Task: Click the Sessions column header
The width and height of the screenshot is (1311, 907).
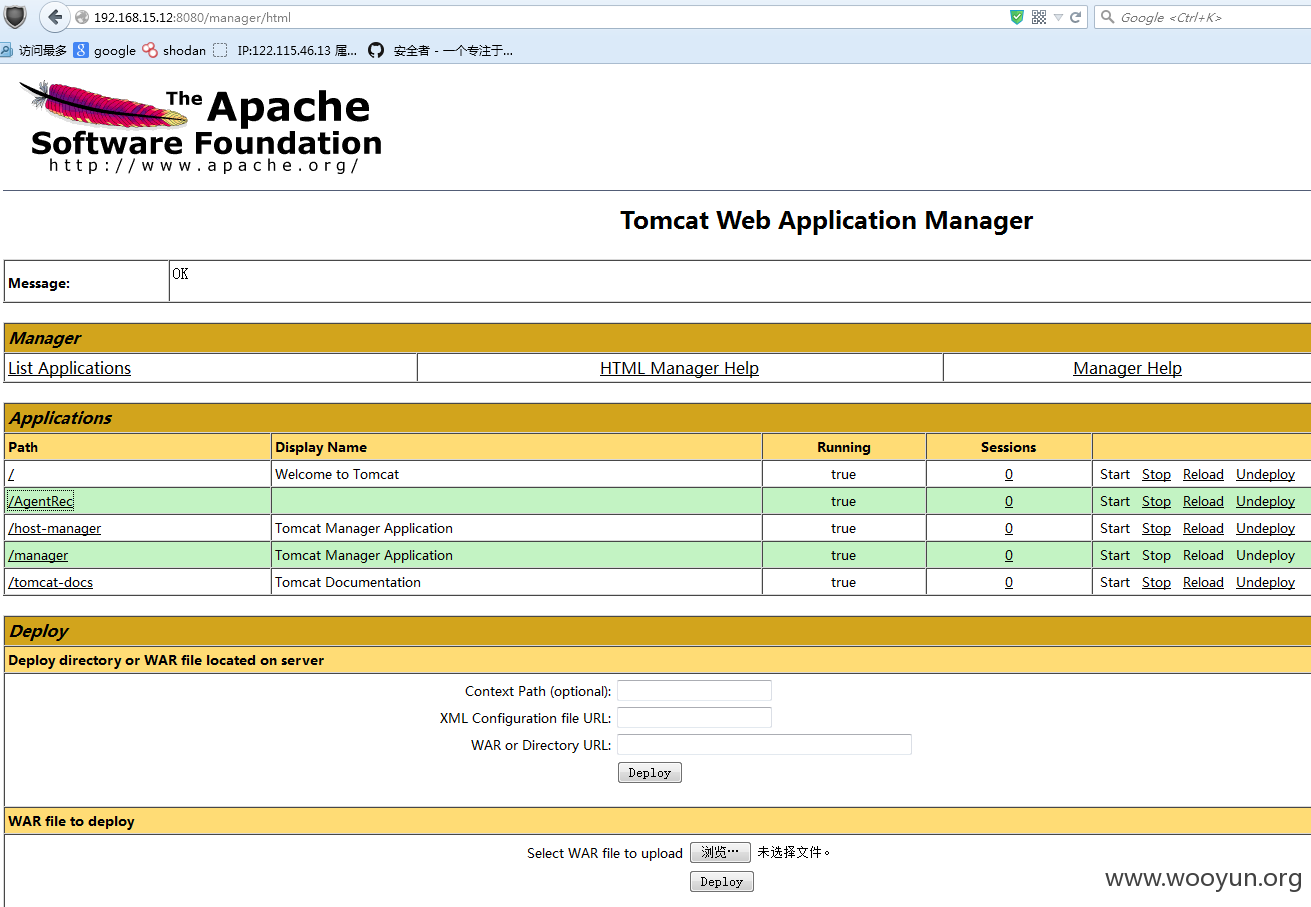Action: tap(1009, 447)
